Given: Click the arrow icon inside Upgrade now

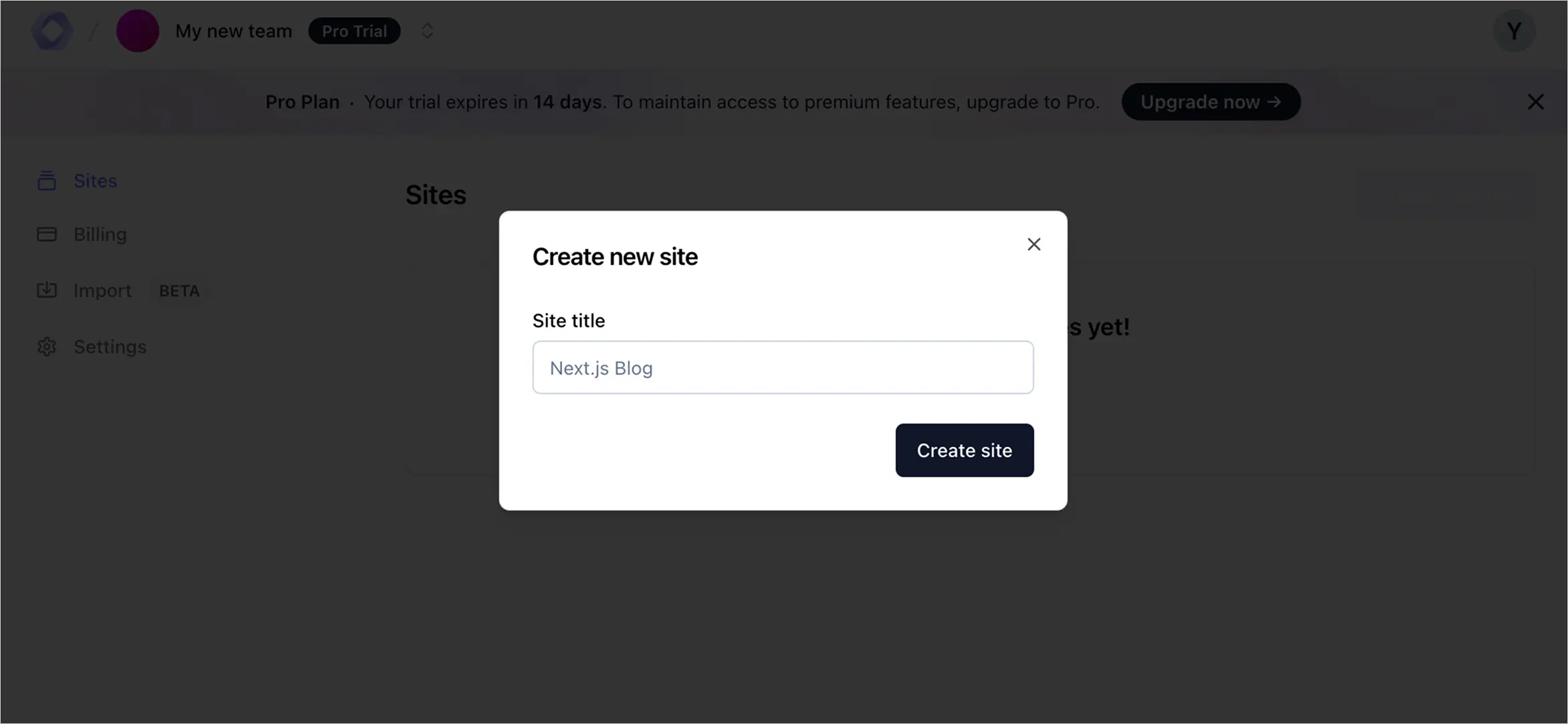Looking at the screenshot, I should [x=1275, y=102].
